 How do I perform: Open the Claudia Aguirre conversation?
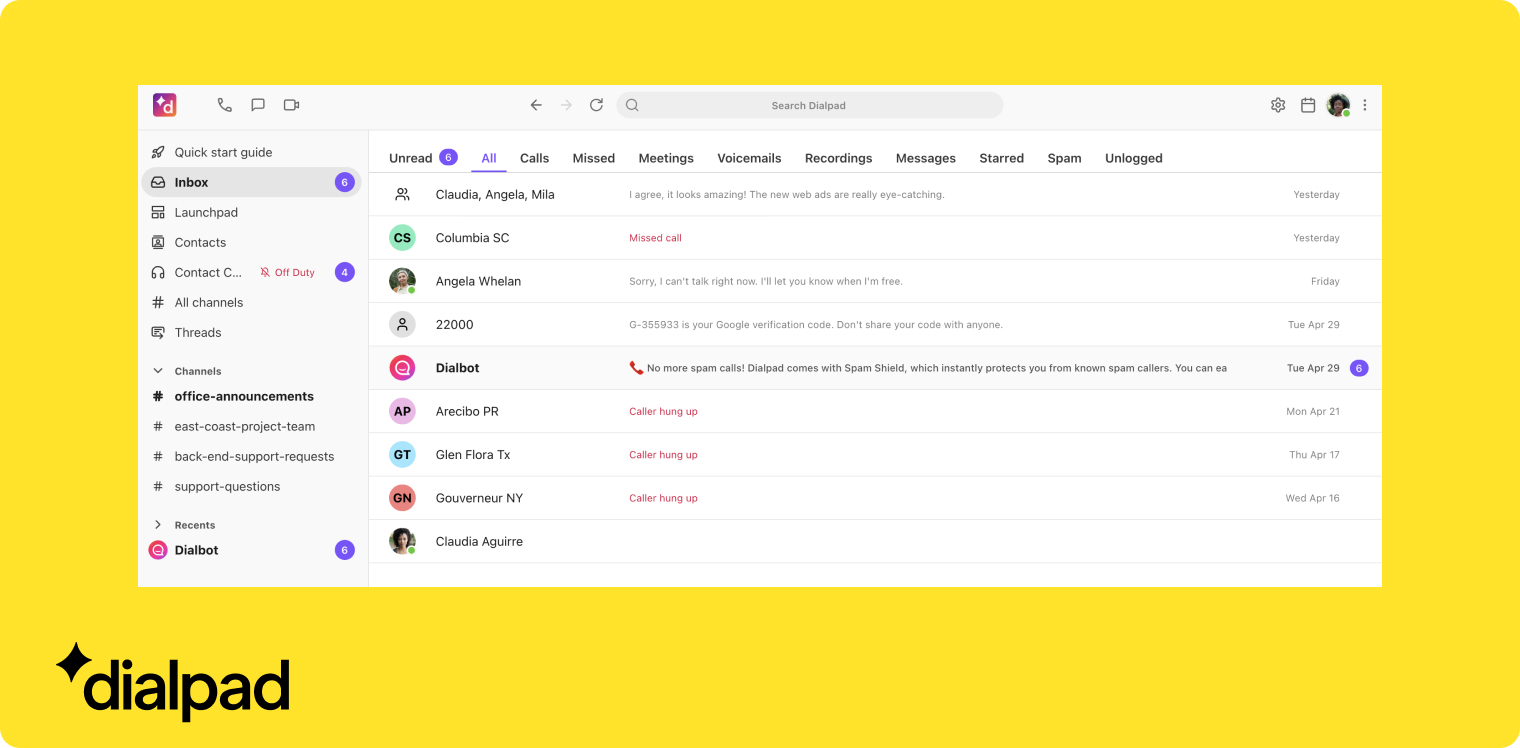click(875, 541)
